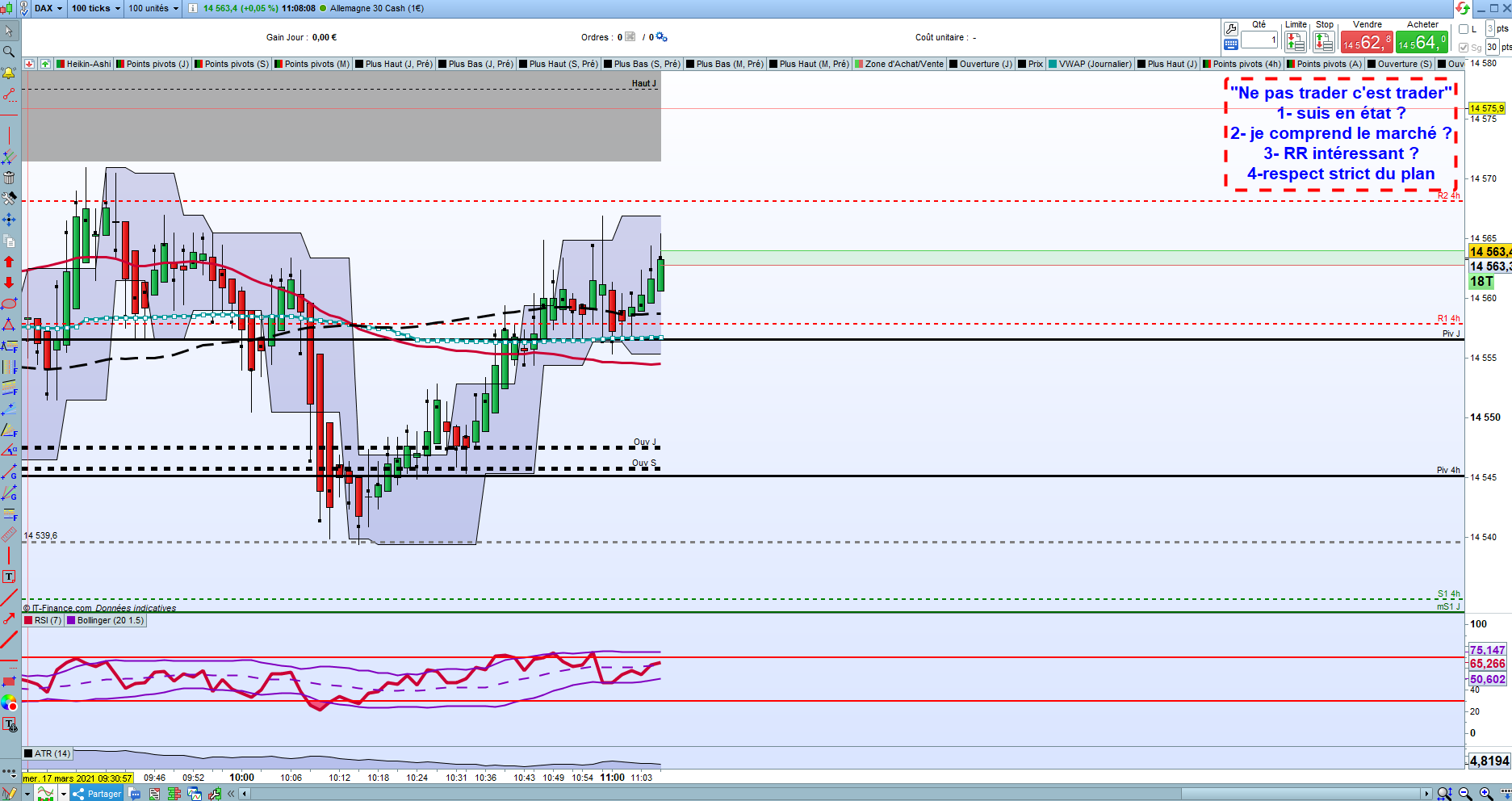Select the VWAP (Journalier) tab
This screenshot has height=801, width=1512.
(1090, 64)
